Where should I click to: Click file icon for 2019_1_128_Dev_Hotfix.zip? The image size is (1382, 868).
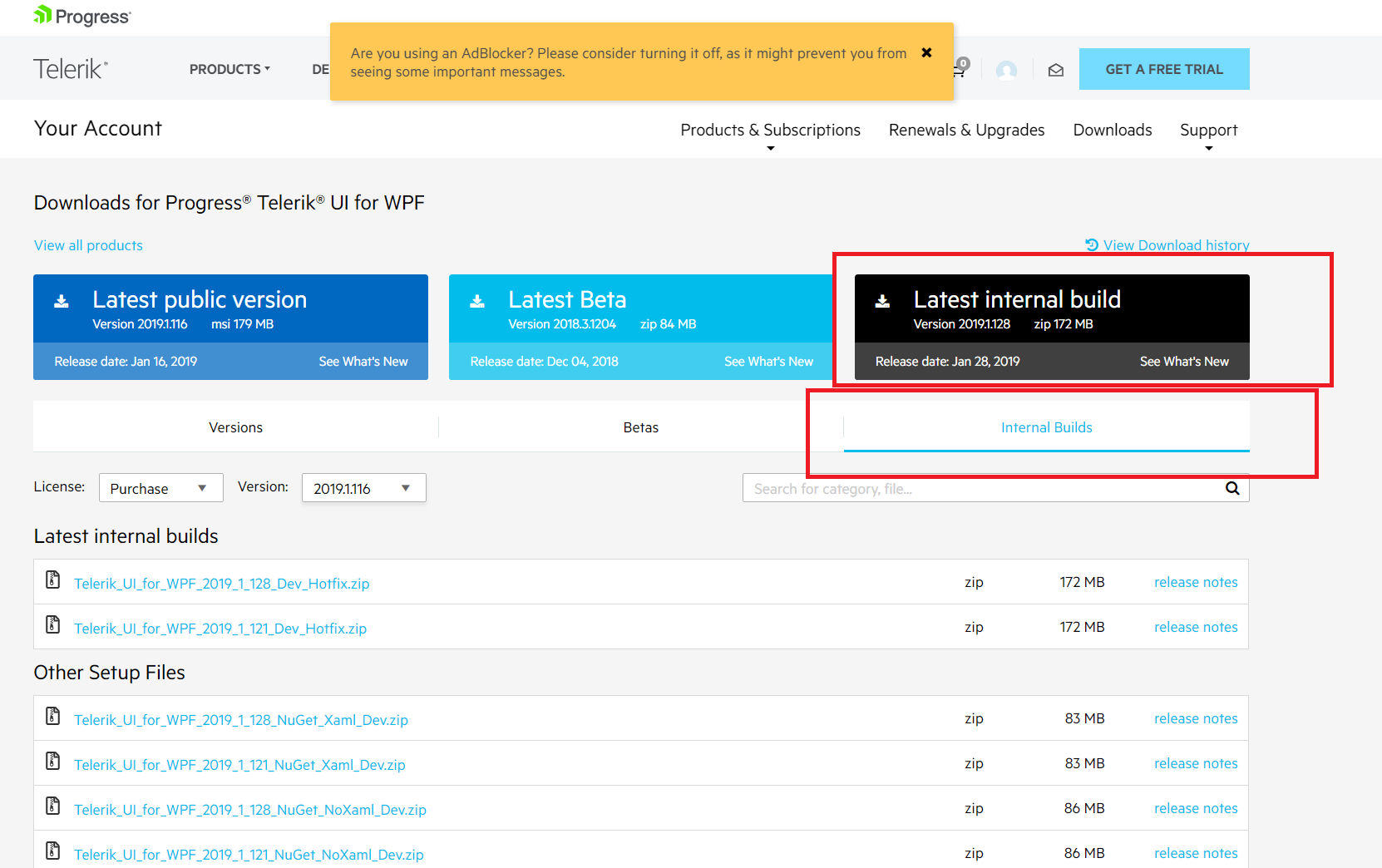[x=53, y=580]
